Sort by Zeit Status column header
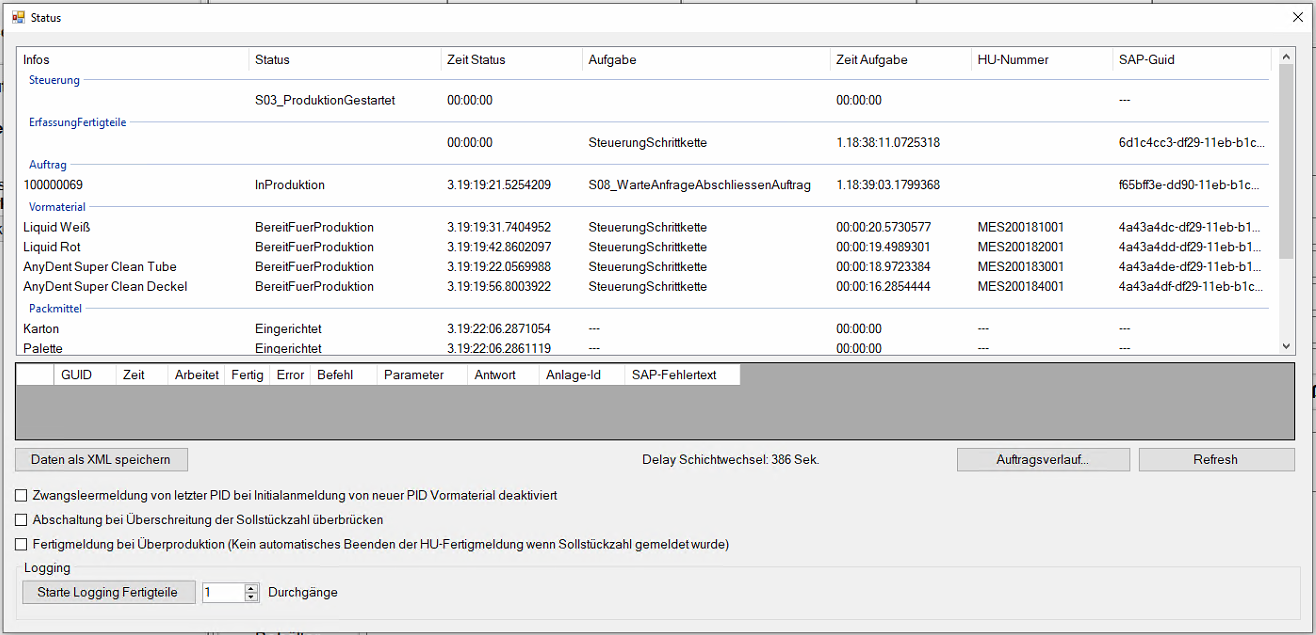This screenshot has width=1316, height=635. pos(476,60)
